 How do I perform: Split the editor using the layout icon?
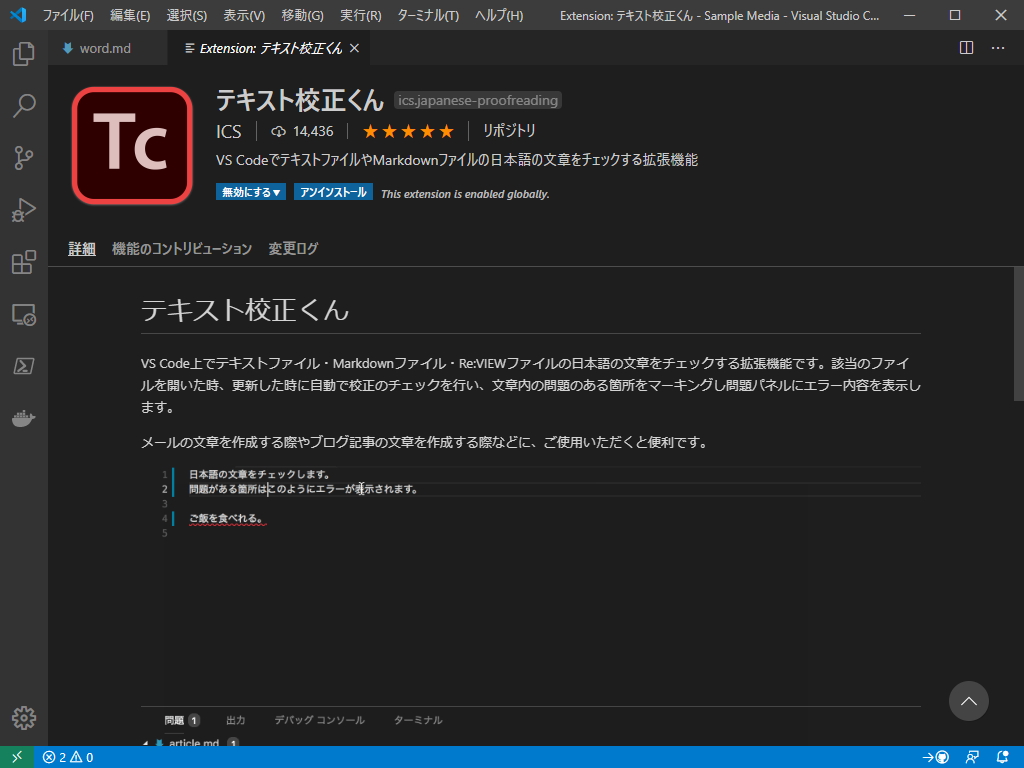(x=966, y=48)
